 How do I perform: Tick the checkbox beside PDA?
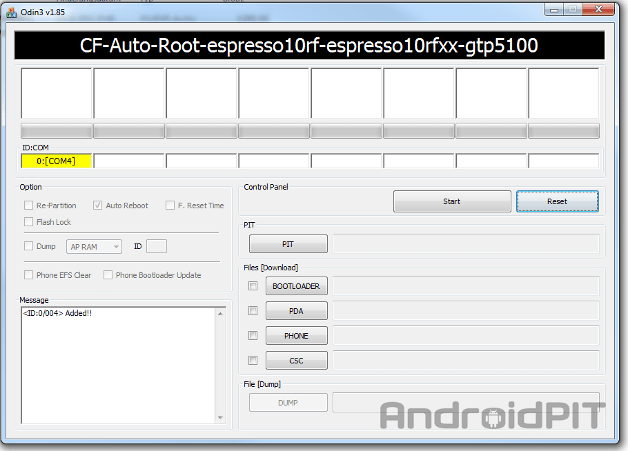pyautogui.click(x=253, y=310)
